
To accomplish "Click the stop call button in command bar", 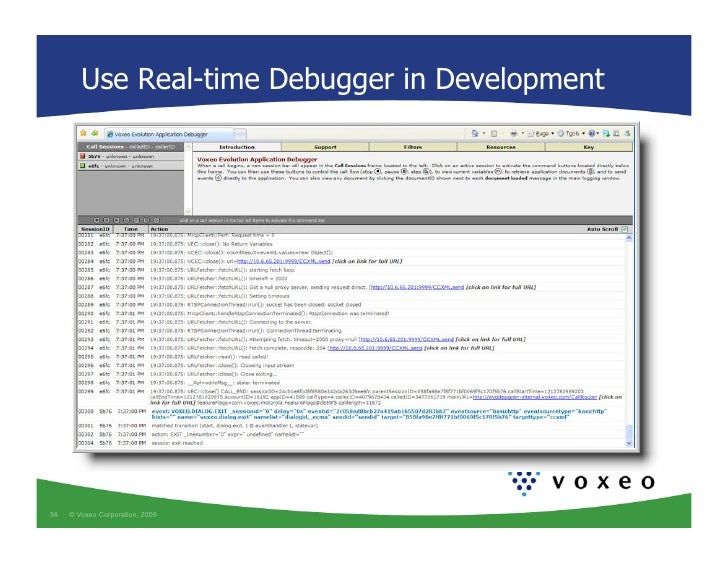I will 97,220.
